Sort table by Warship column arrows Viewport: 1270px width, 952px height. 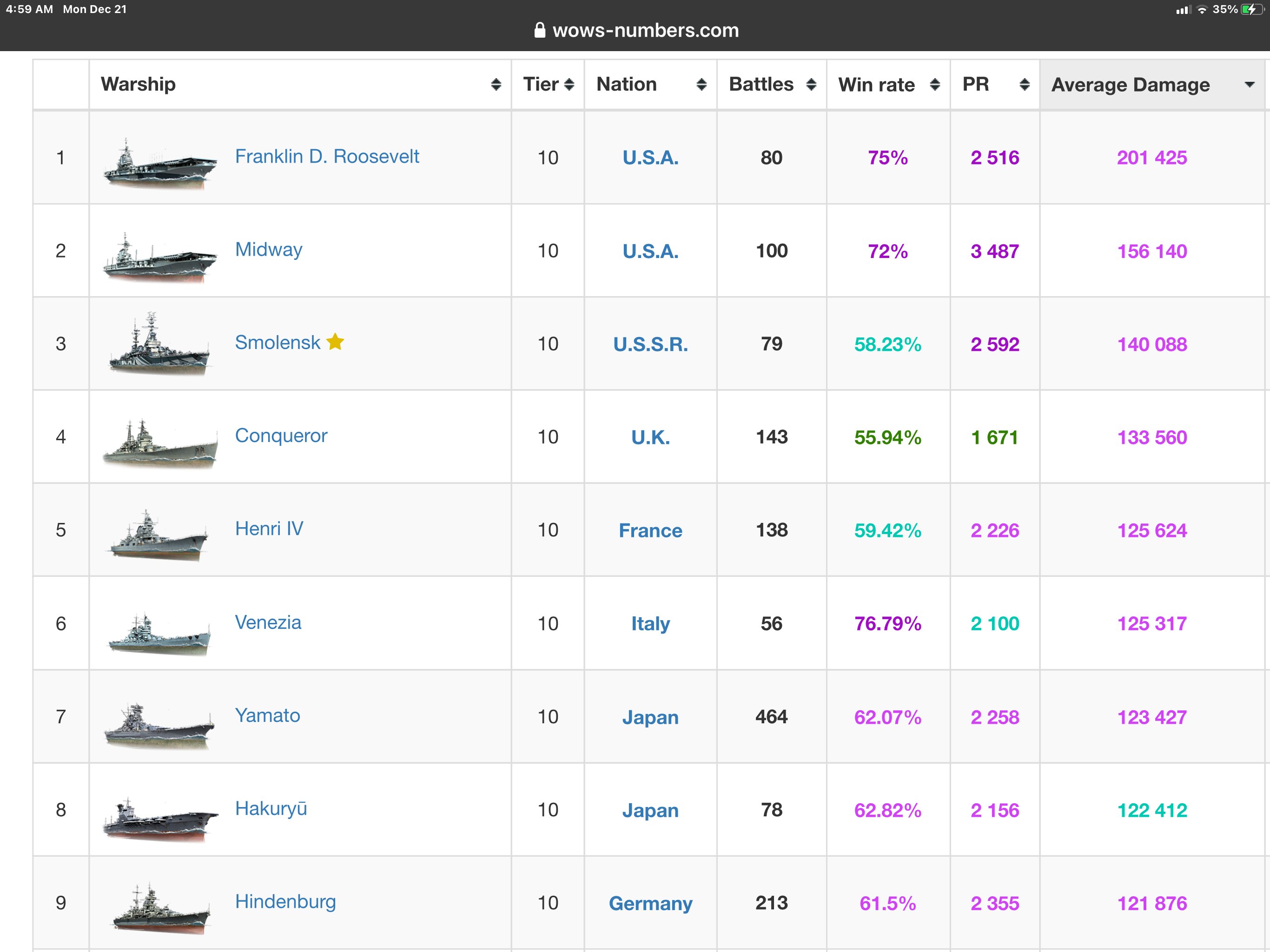(x=496, y=85)
